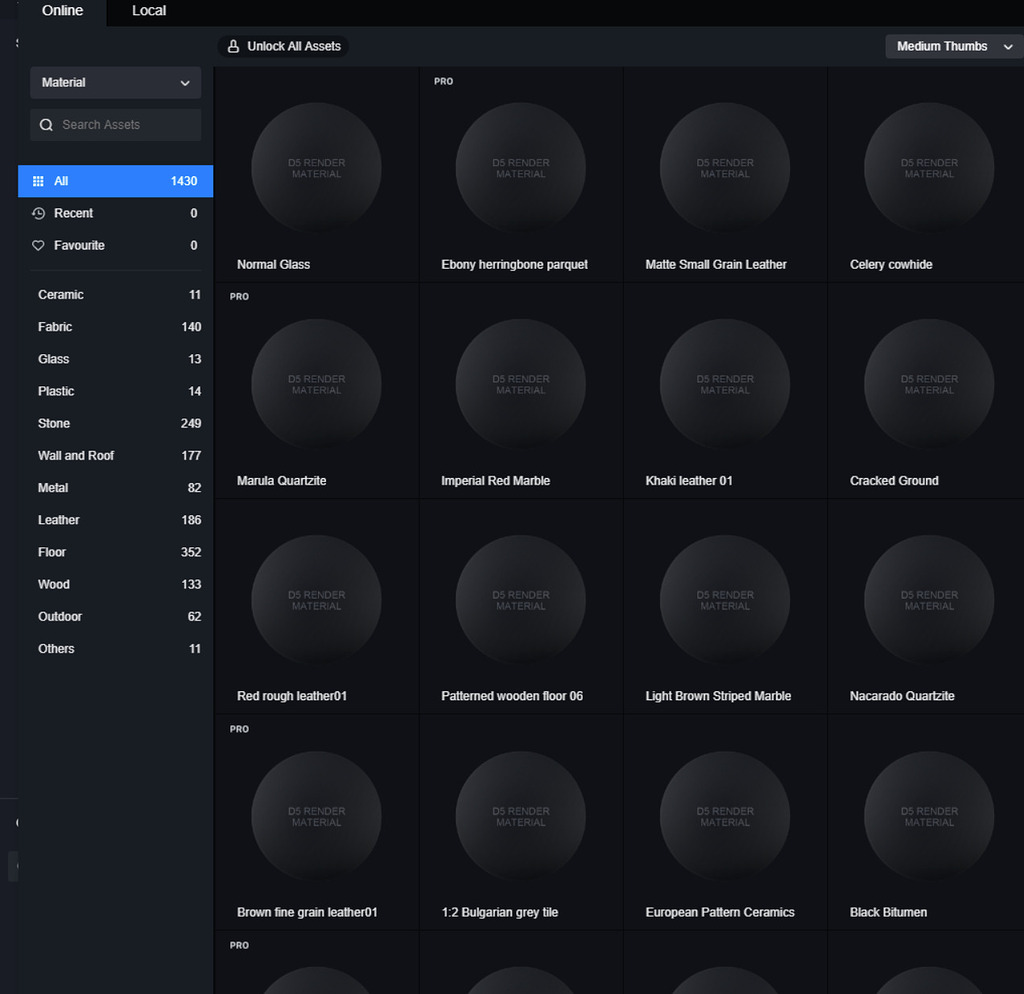This screenshot has width=1024, height=994.
Task: Pick the Brown fine grain leather01 thumbnail
Action: click(x=317, y=816)
